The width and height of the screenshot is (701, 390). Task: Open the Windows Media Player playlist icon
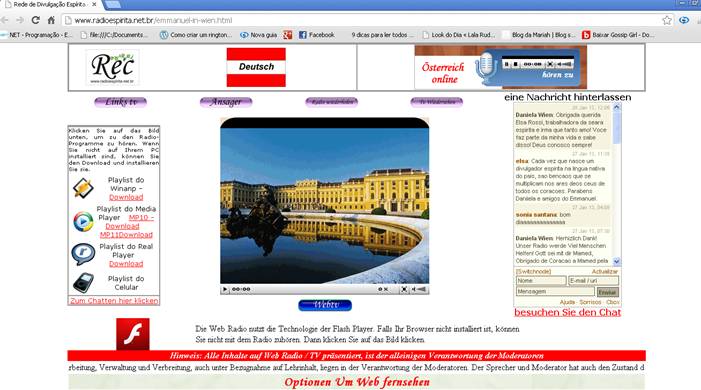coord(83,221)
